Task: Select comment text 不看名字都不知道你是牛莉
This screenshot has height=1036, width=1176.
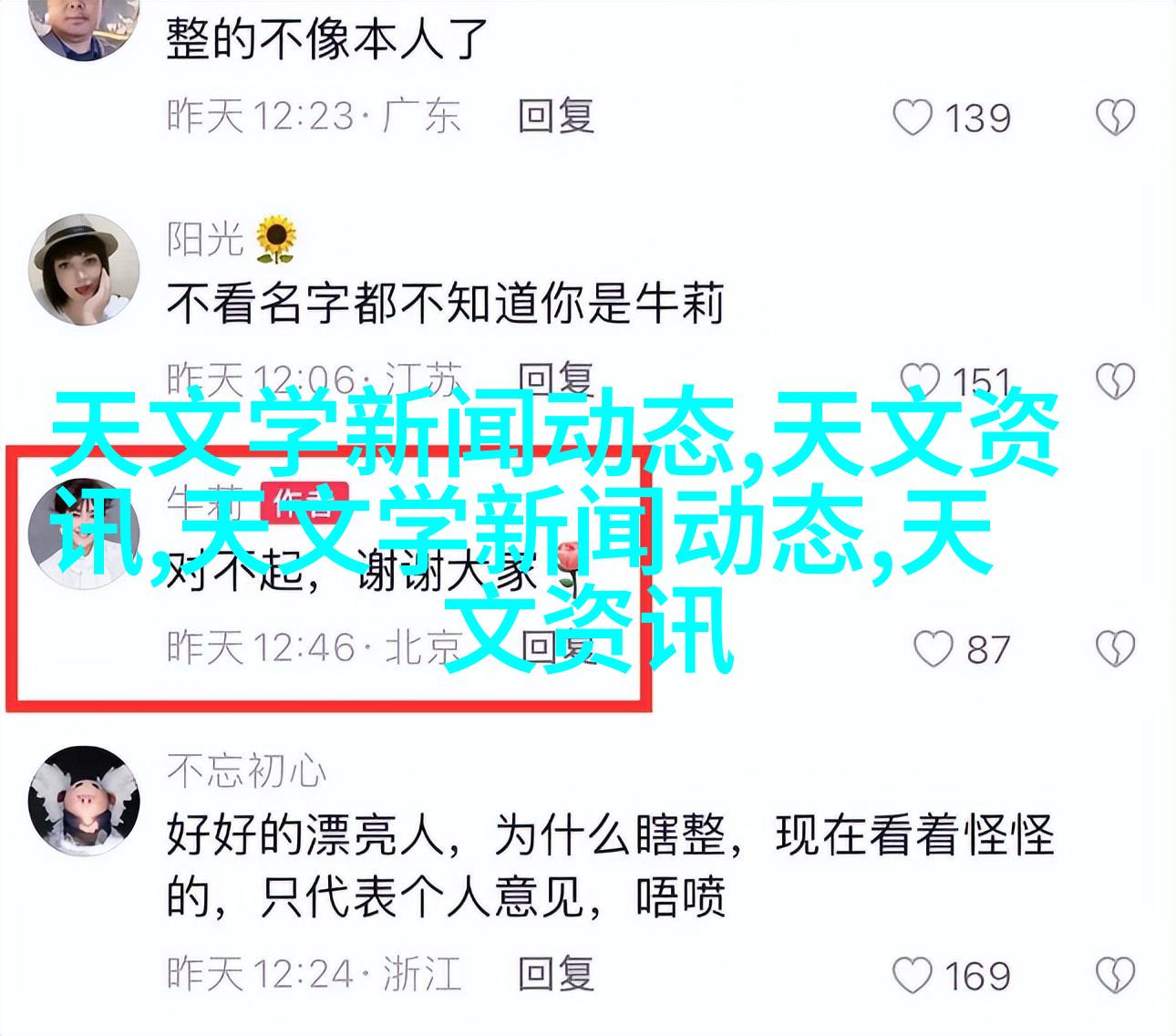Action: (x=445, y=304)
